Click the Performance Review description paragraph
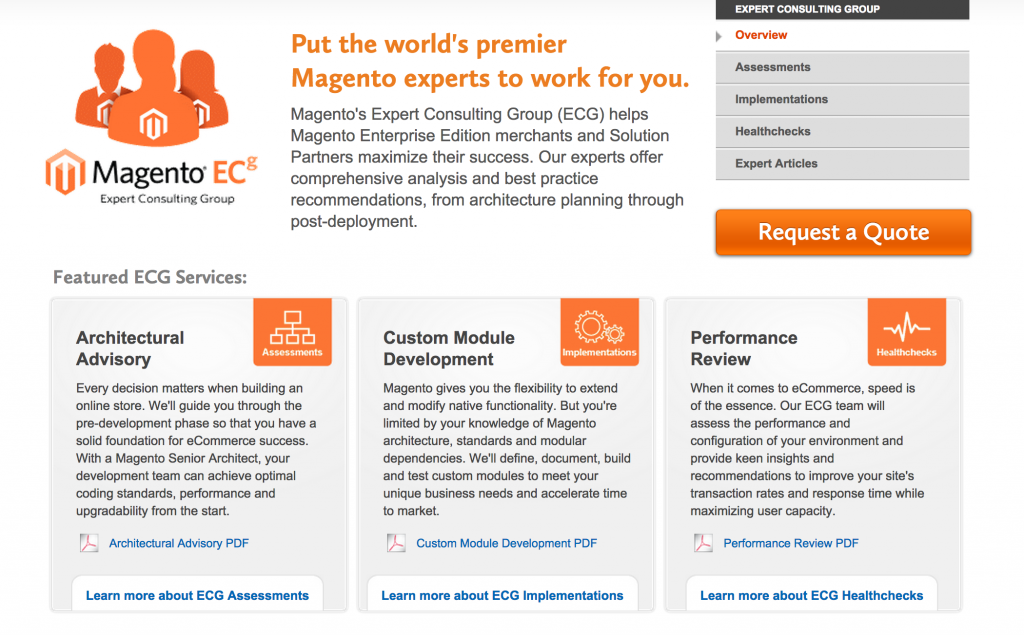This screenshot has width=1024, height=635. [807, 449]
